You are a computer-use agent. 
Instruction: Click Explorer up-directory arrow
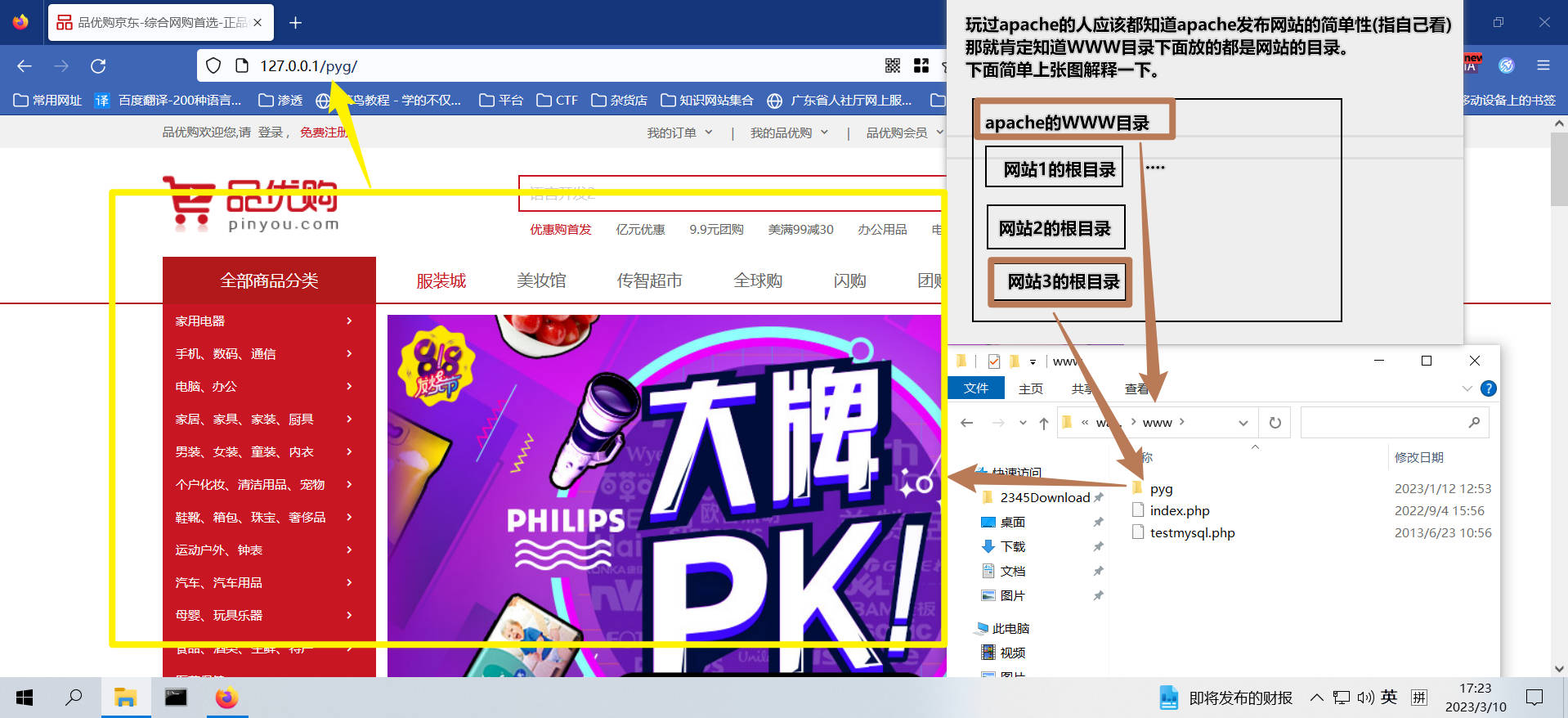pyautogui.click(x=1044, y=423)
